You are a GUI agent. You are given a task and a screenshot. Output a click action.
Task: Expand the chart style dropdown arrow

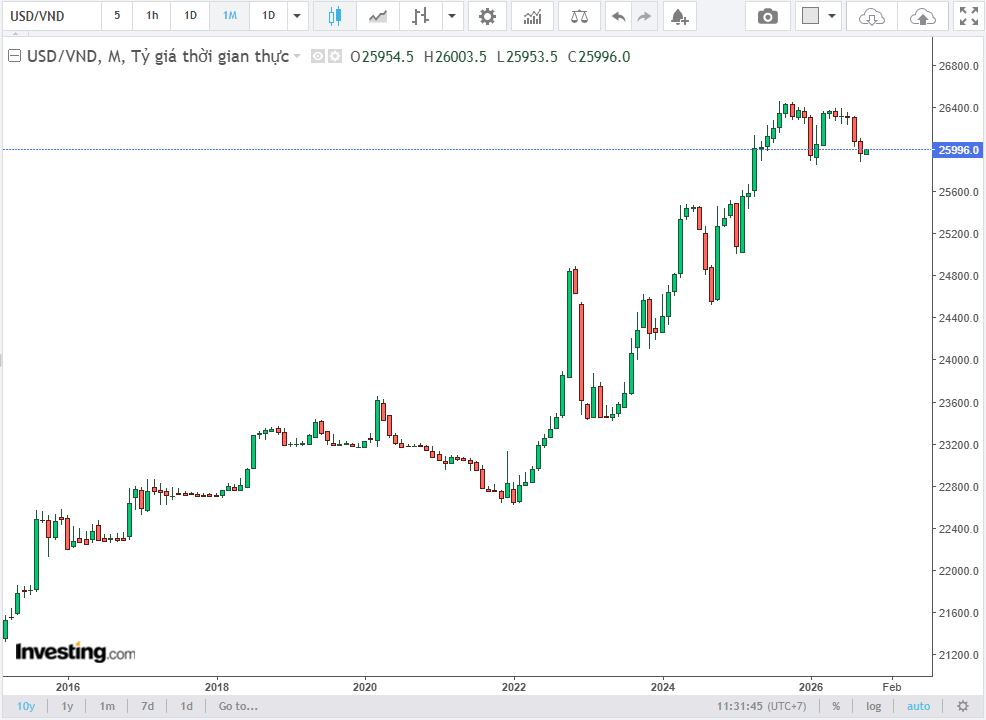(451, 16)
